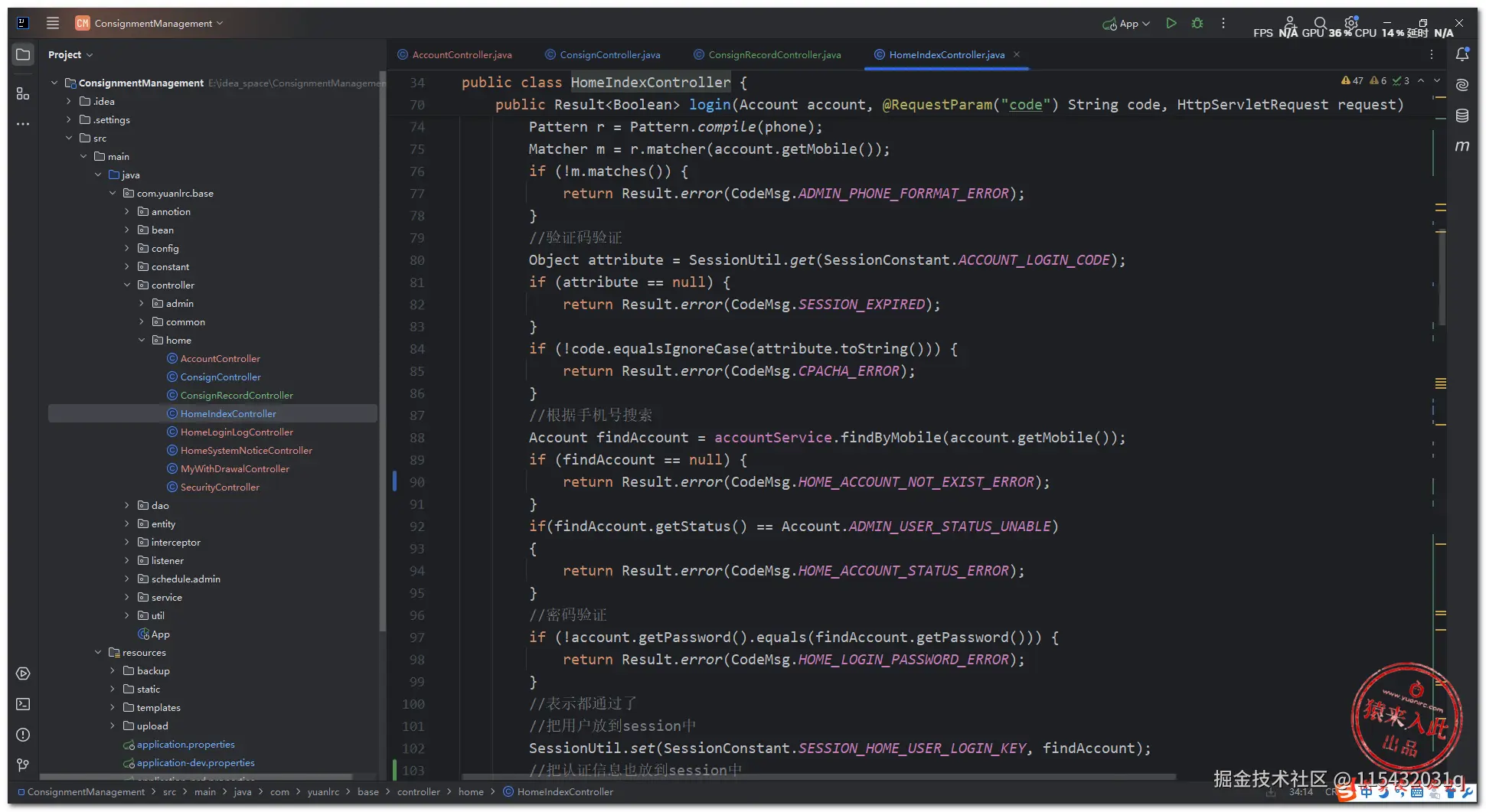This screenshot has height=812, width=1486.
Task: Open the Git tool window icon
Action: (23, 765)
